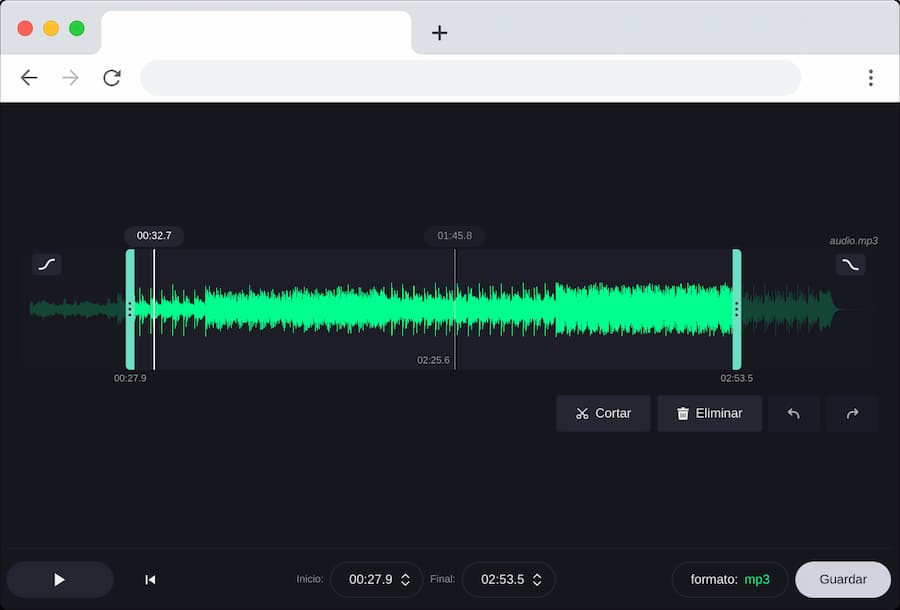Click the 02:53.5 label under the waveform

click(736, 378)
